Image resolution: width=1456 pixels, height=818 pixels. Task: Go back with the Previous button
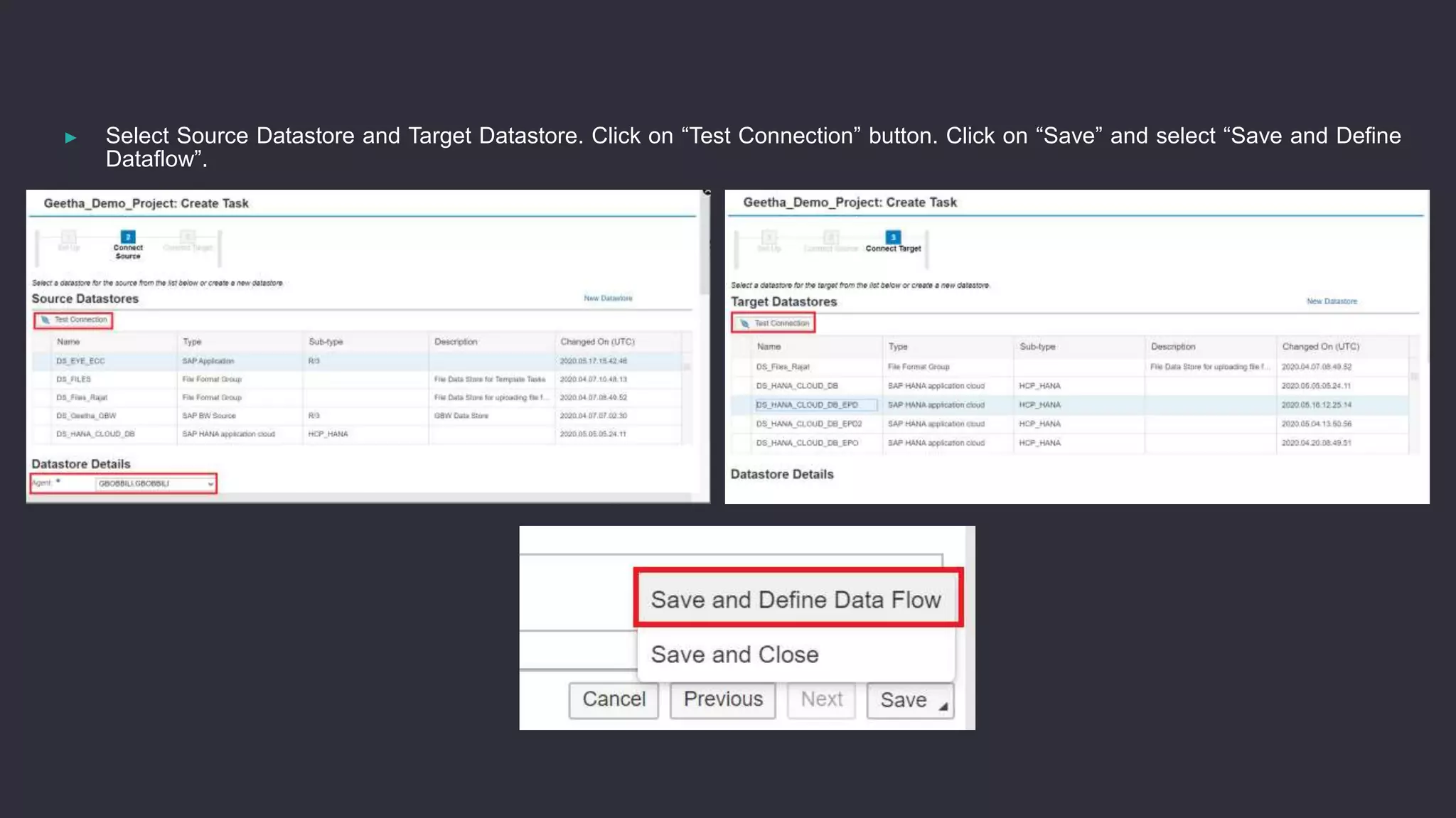[x=722, y=699]
